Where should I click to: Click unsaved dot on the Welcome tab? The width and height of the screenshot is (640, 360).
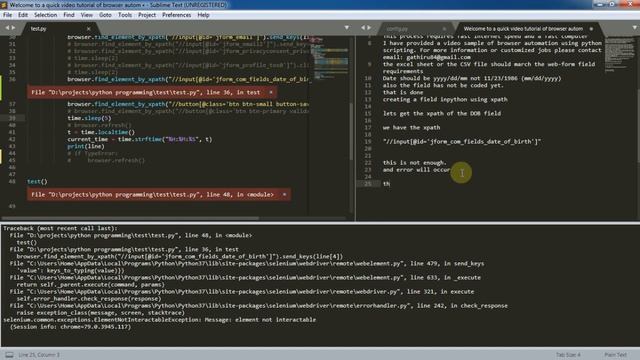click(591, 29)
